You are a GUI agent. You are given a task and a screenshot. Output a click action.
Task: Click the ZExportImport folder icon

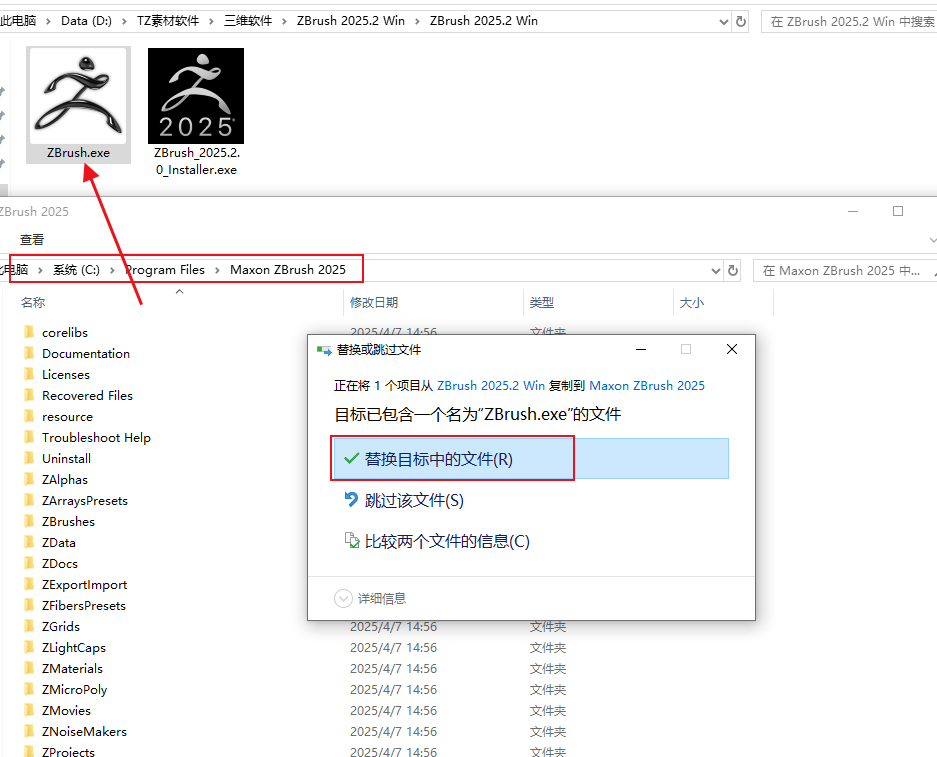coord(29,584)
